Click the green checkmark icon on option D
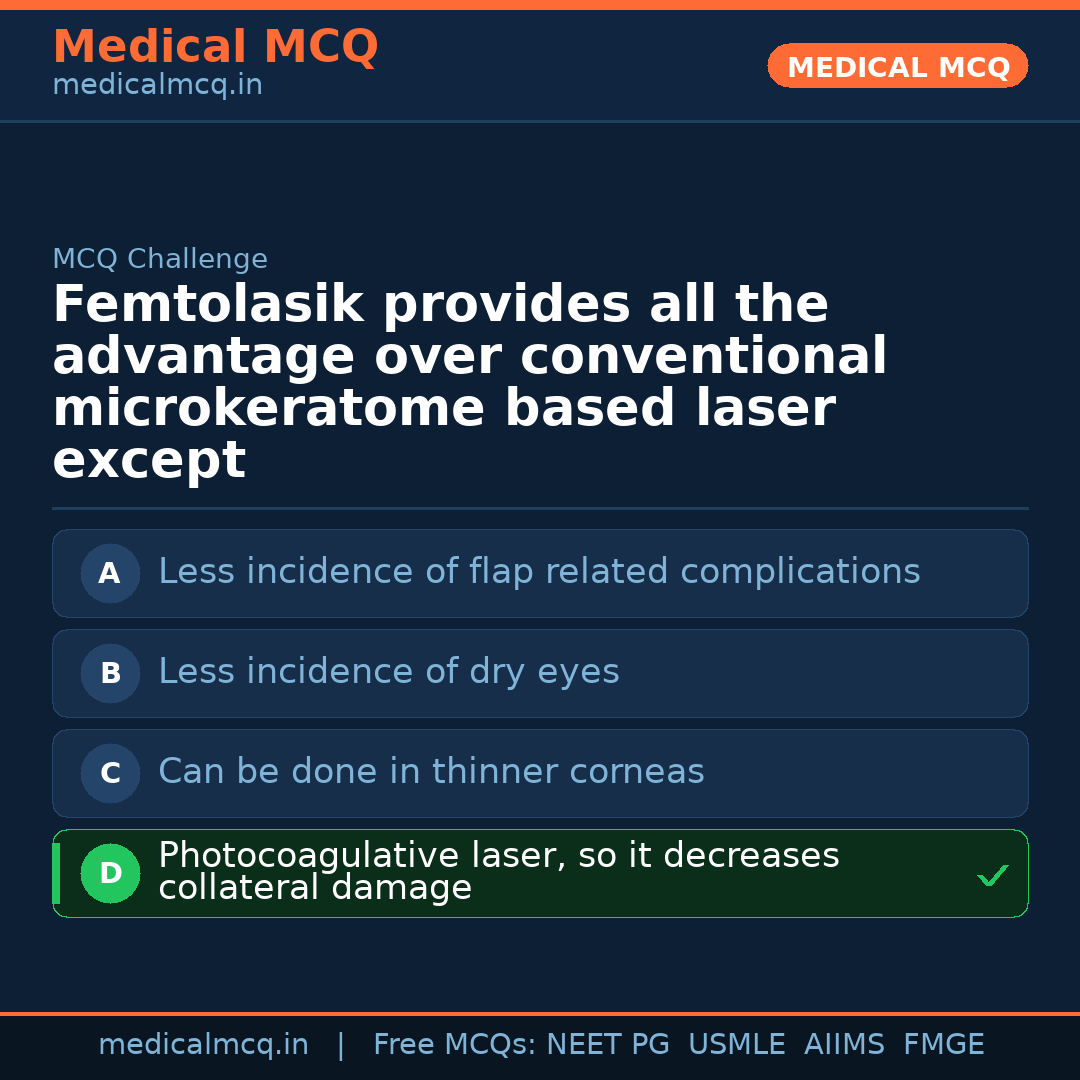 (992, 876)
